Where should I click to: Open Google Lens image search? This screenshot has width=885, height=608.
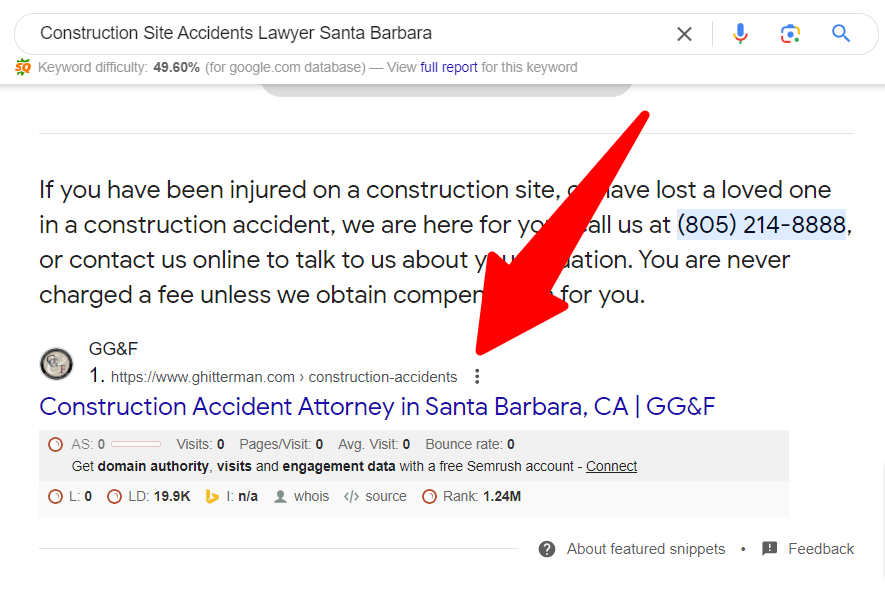[x=790, y=34]
